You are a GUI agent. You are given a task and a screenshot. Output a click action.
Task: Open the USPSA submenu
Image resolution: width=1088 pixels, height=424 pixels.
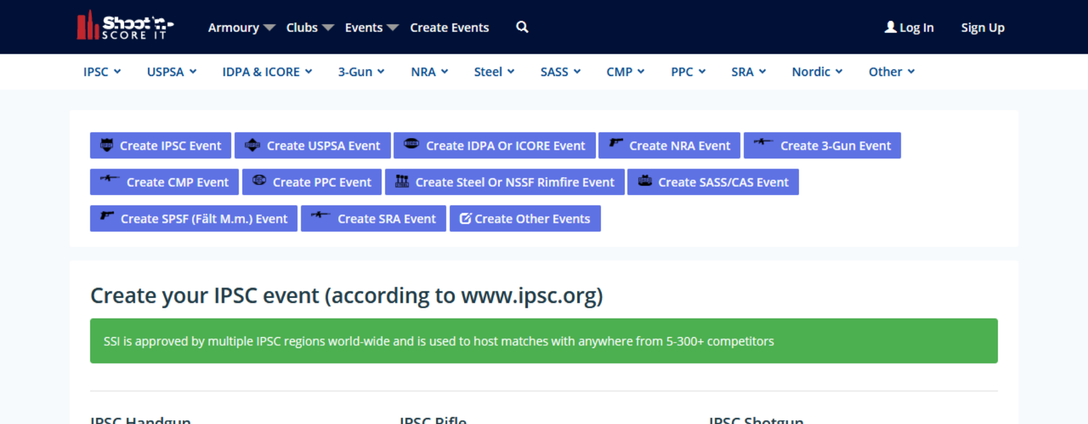[171, 71]
